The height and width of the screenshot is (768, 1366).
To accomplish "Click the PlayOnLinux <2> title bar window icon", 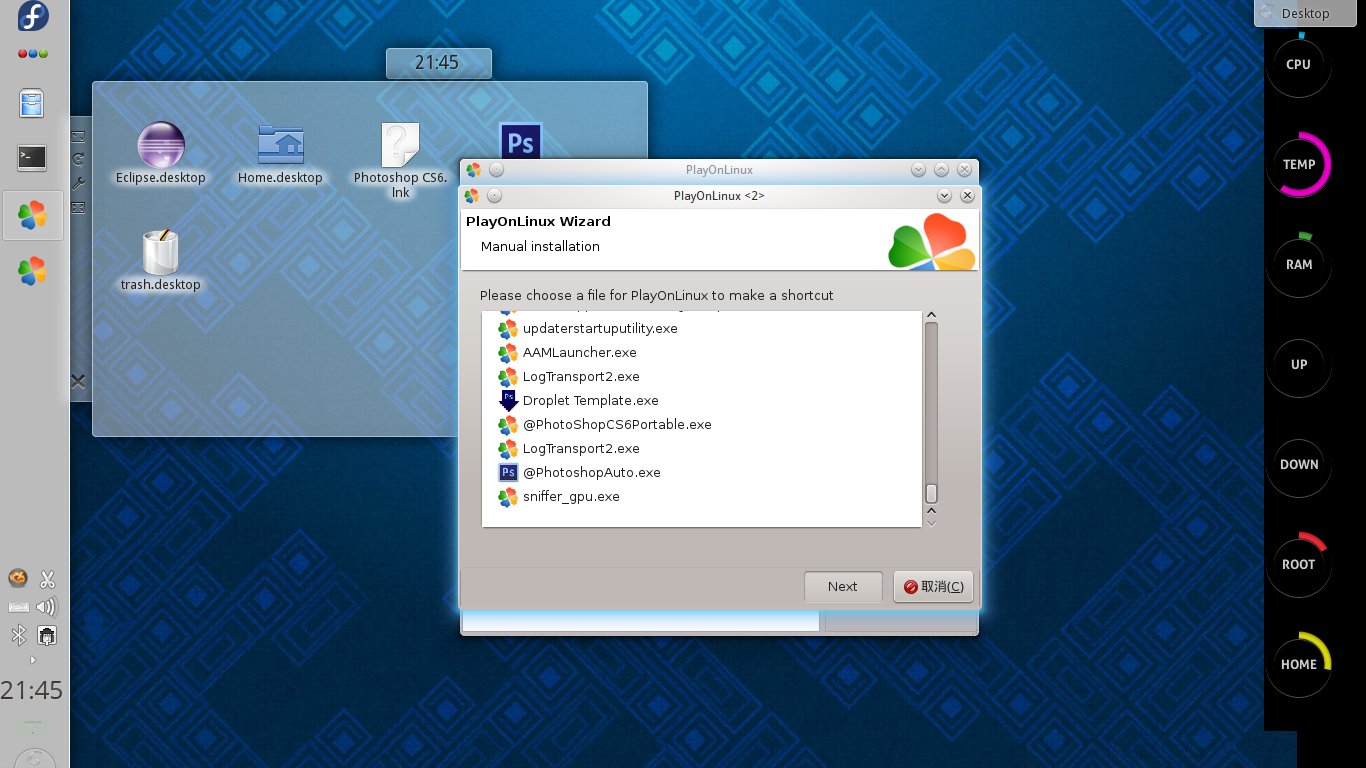I will click(472, 196).
